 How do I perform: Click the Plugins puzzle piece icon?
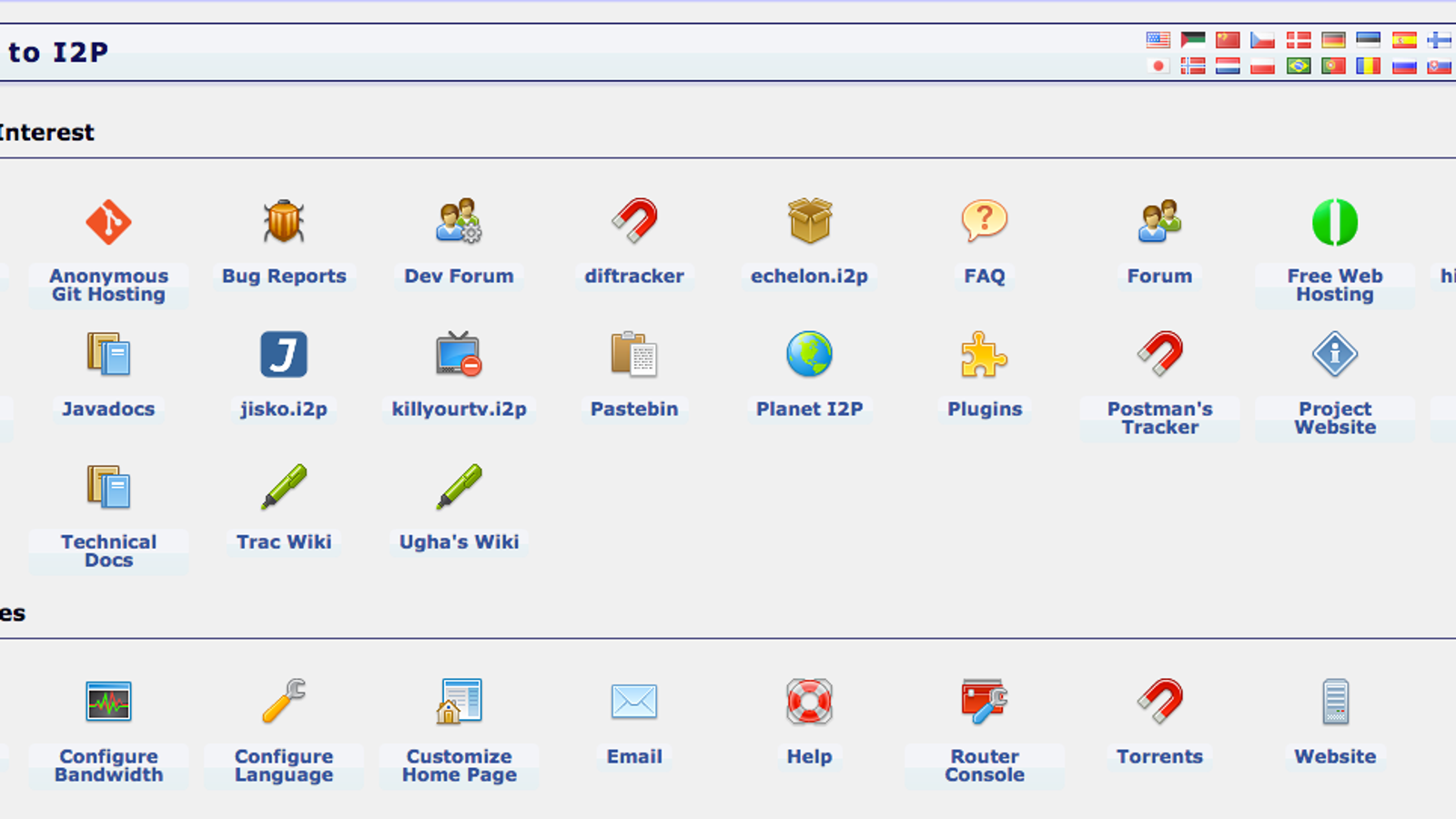pyautogui.click(x=985, y=354)
